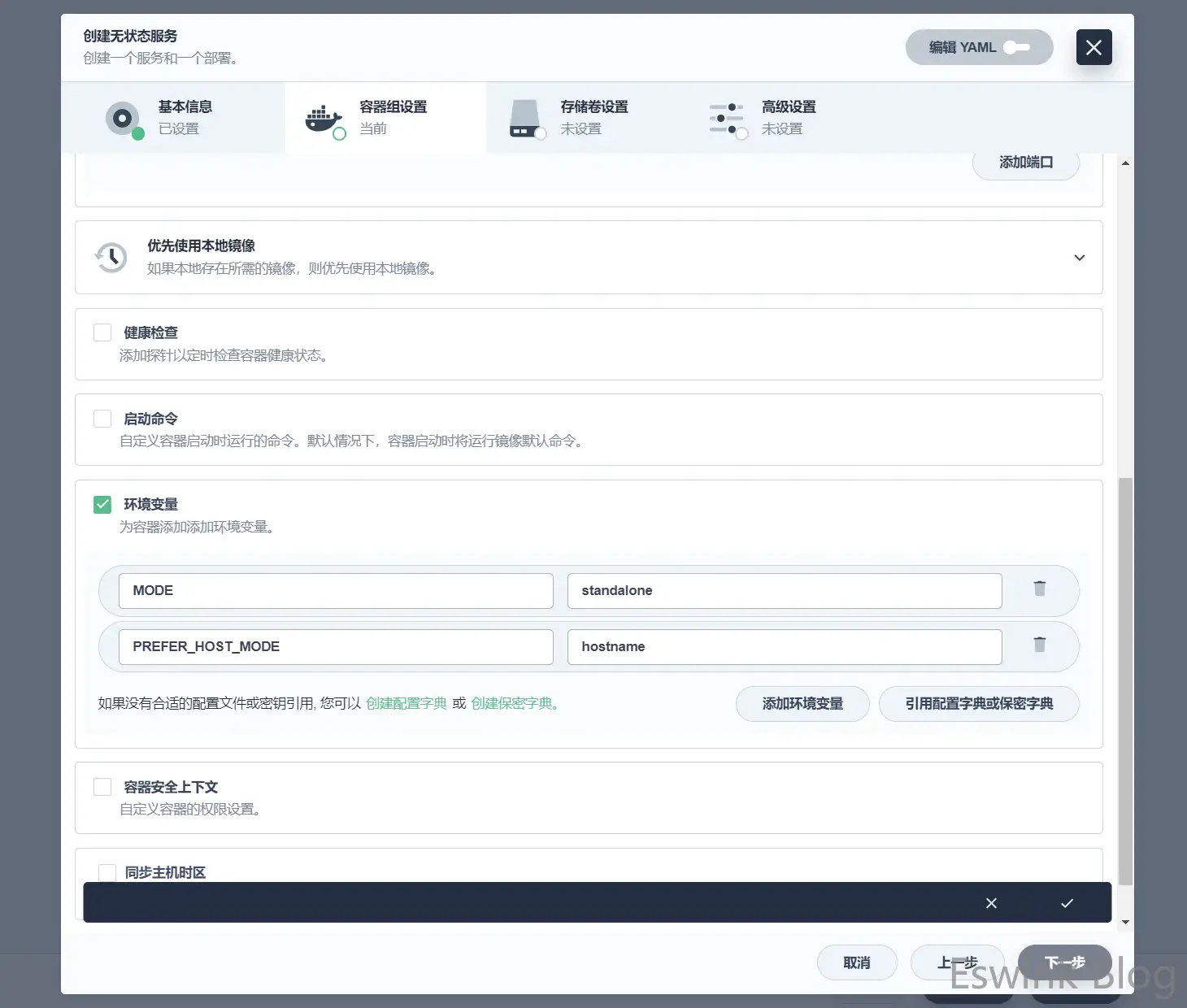Switch to the 高级设置 tab
The height and width of the screenshot is (1008, 1187).
point(788,107)
